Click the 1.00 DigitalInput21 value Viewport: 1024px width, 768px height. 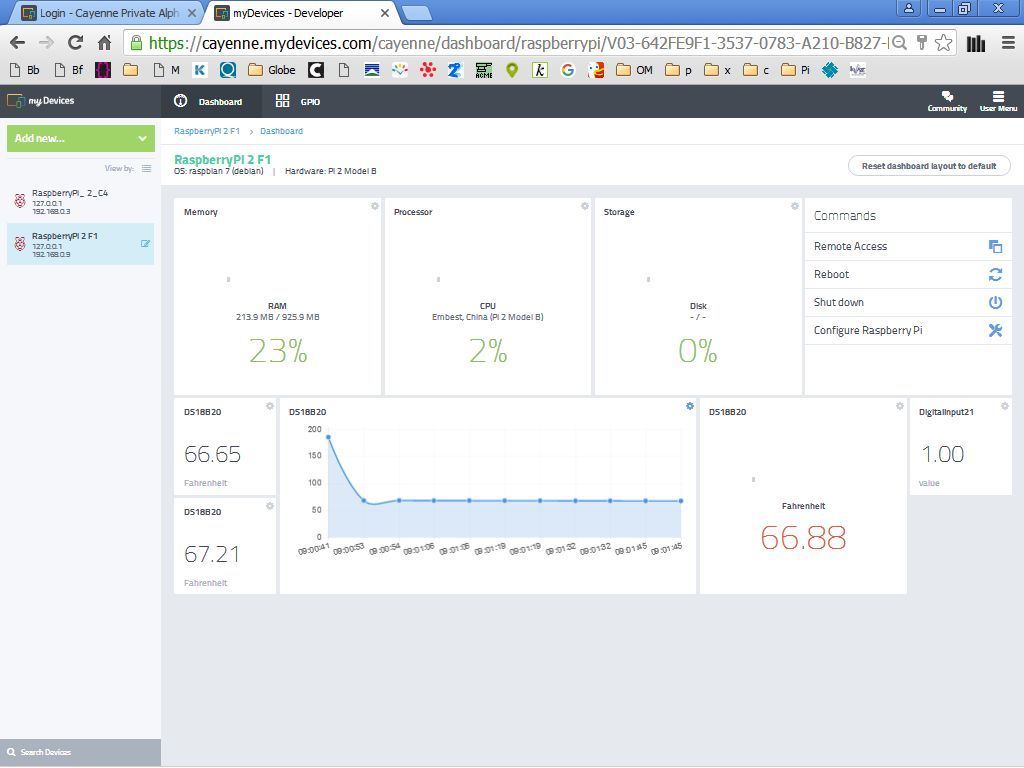click(x=942, y=454)
